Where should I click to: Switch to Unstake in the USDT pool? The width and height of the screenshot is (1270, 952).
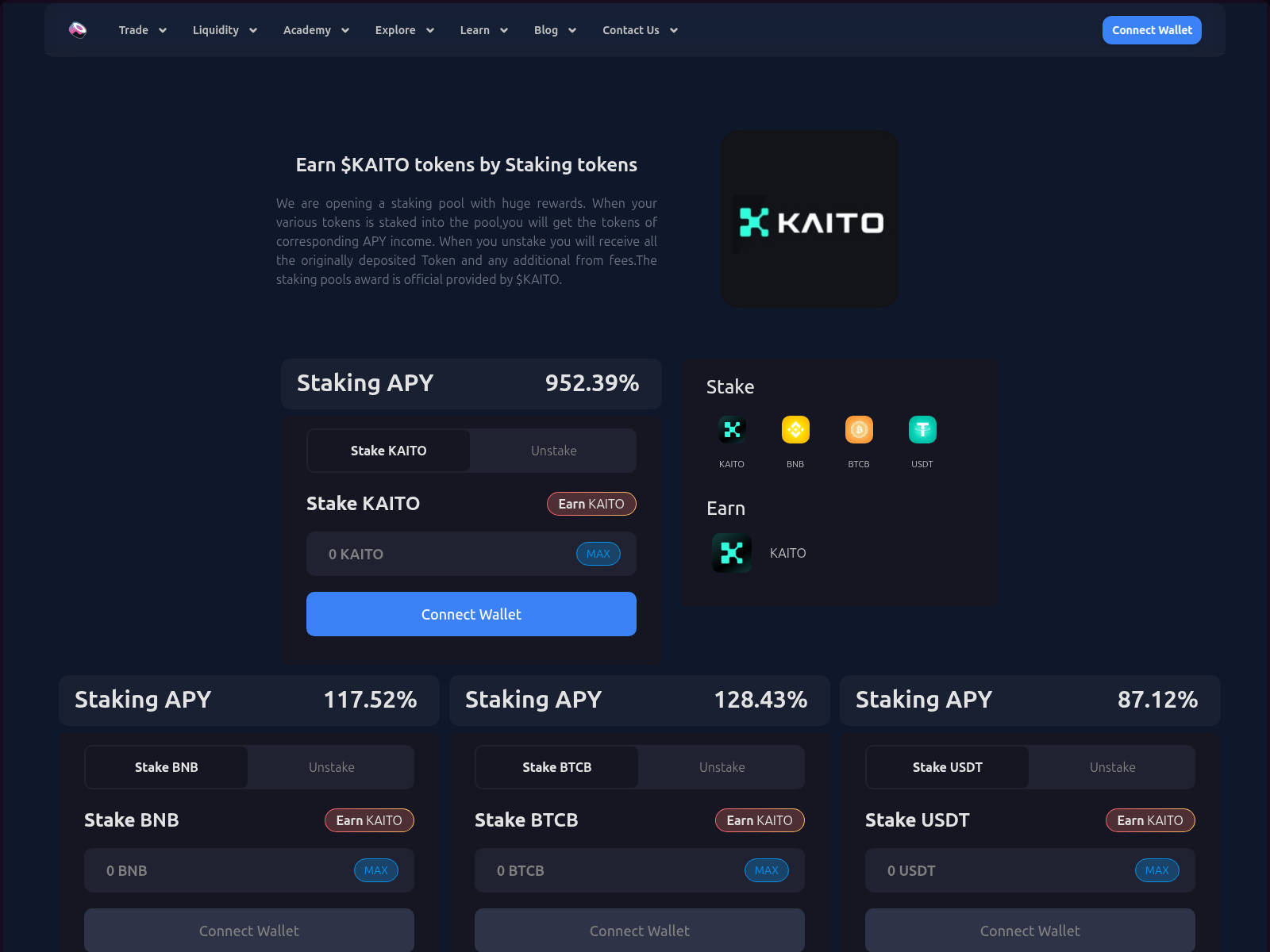tap(1113, 767)
